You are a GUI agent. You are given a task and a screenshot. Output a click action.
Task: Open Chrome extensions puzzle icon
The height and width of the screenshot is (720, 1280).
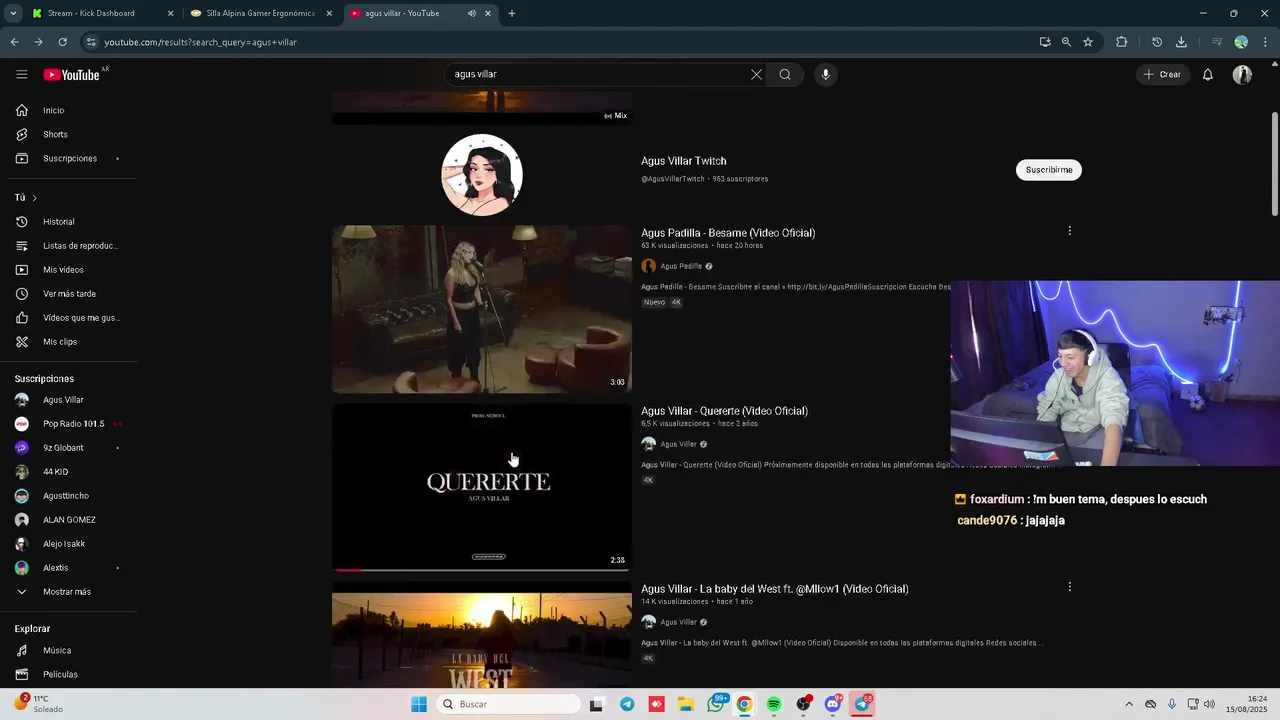pyautogui.click(x=1121, y=42)
